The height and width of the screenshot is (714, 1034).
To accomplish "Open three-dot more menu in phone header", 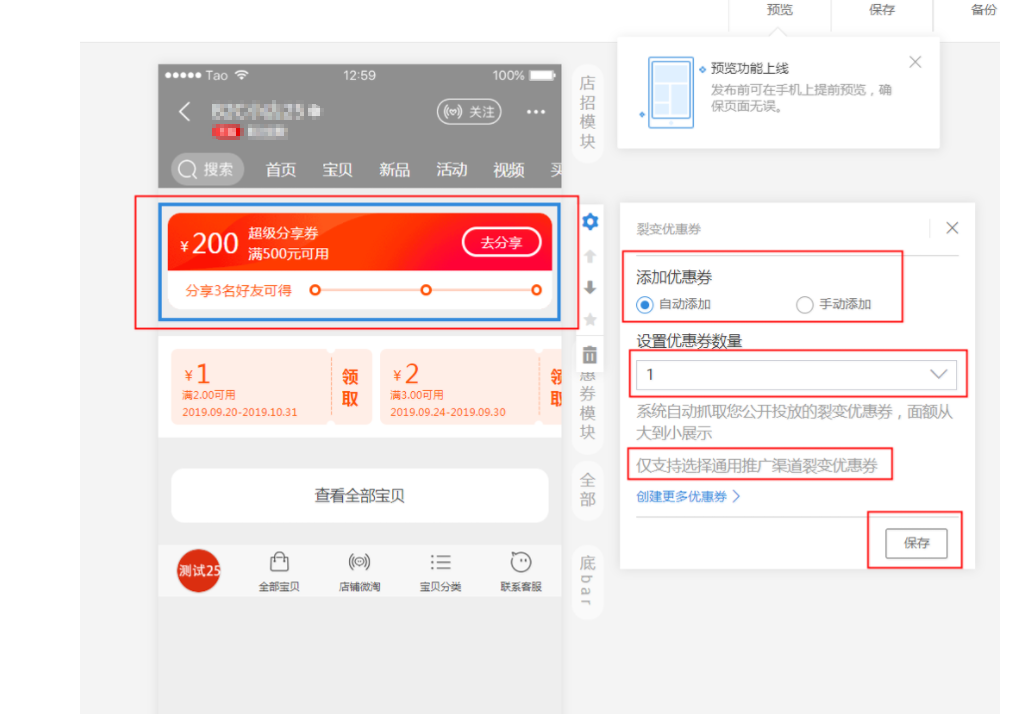I will point(535,112).
